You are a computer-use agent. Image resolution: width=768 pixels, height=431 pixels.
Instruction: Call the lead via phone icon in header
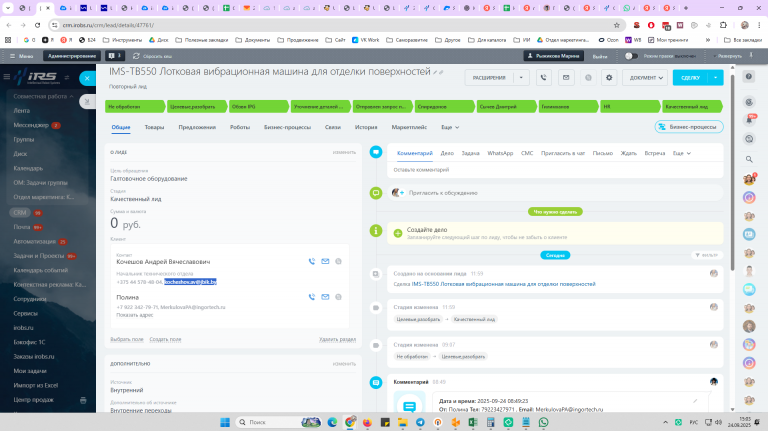coord(543,77)
